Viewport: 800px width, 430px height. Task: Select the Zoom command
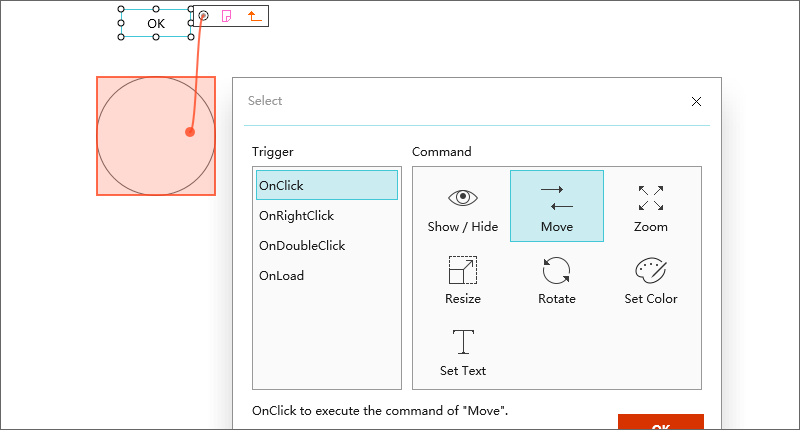(x=650, y=207)
